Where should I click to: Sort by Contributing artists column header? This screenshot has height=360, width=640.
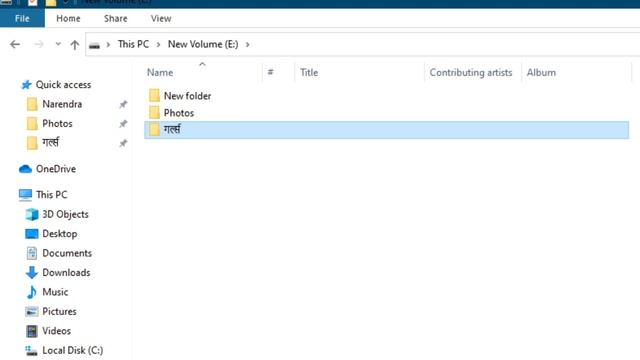coord(471,72)
